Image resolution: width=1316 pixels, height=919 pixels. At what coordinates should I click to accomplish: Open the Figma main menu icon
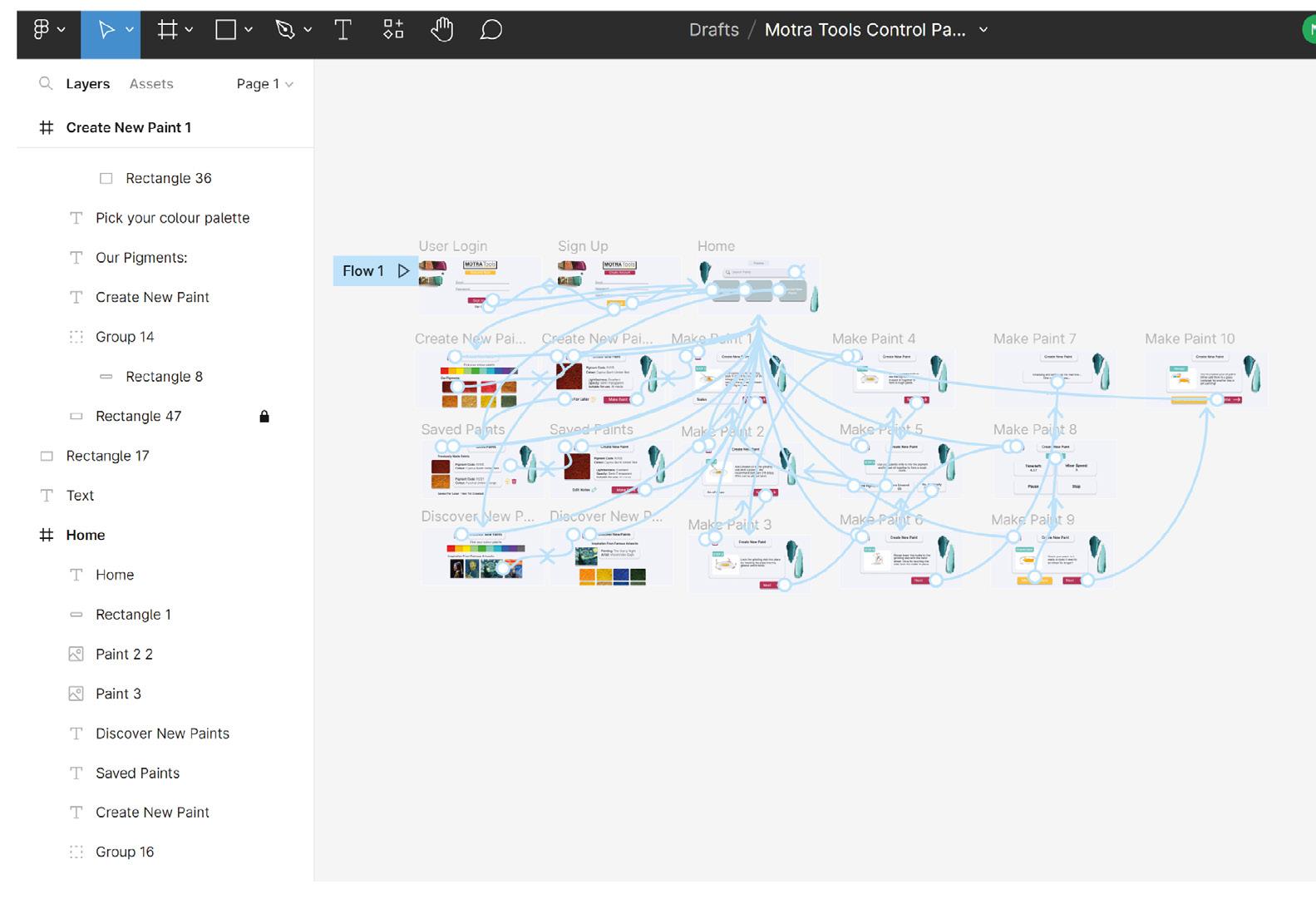[41, 30]
